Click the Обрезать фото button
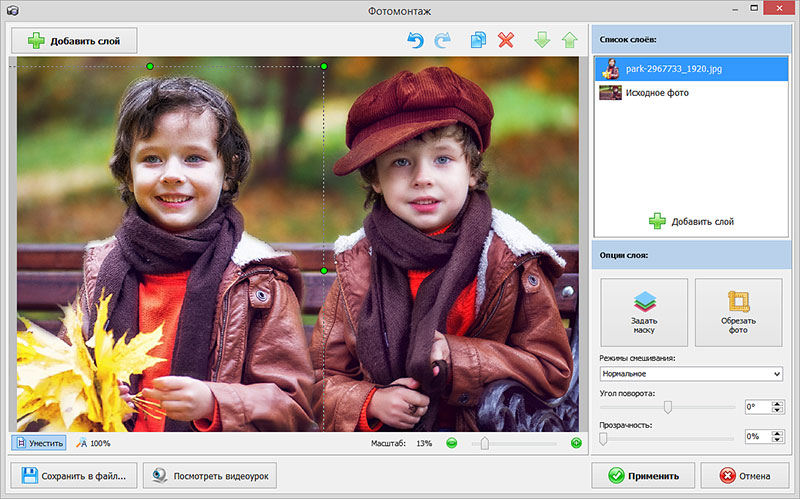 pos(738,312)
